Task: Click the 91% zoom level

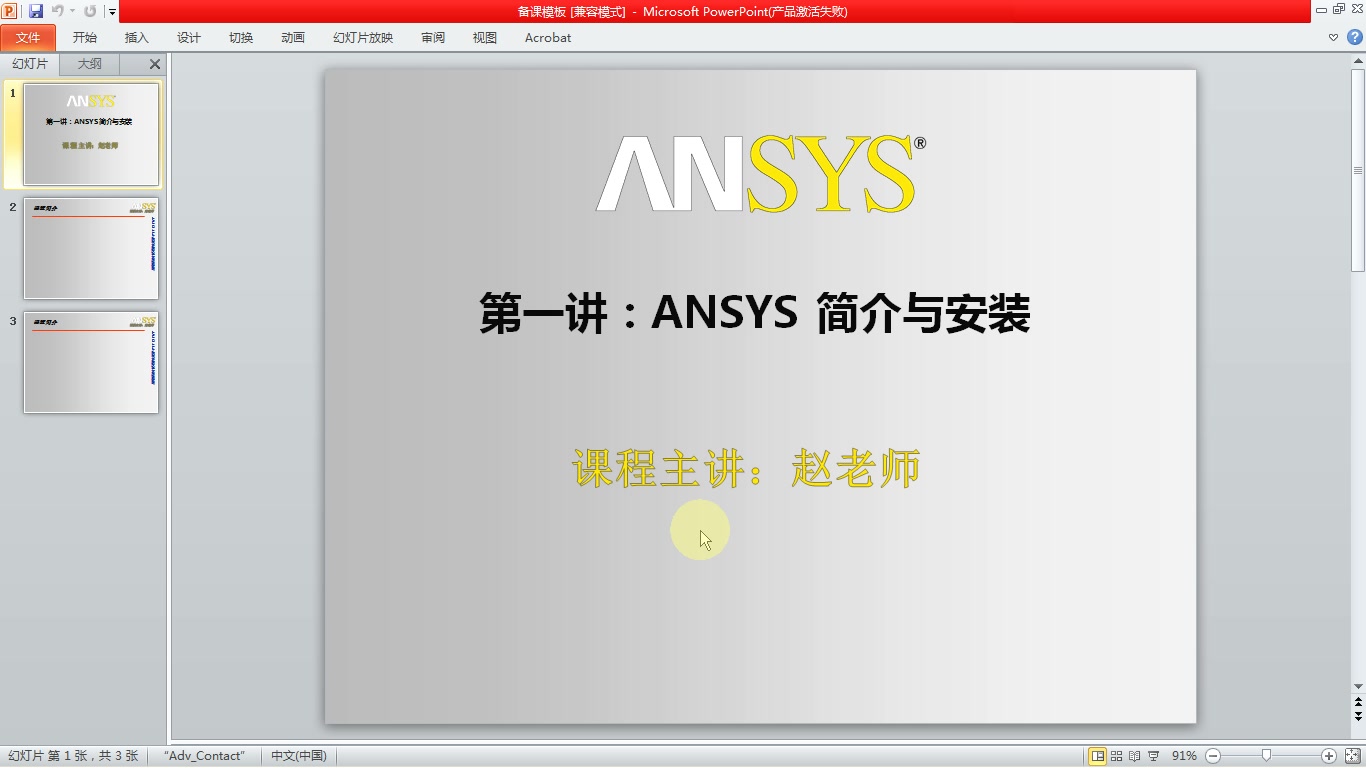Action: pyautogui.click(x=1184, y=756)
